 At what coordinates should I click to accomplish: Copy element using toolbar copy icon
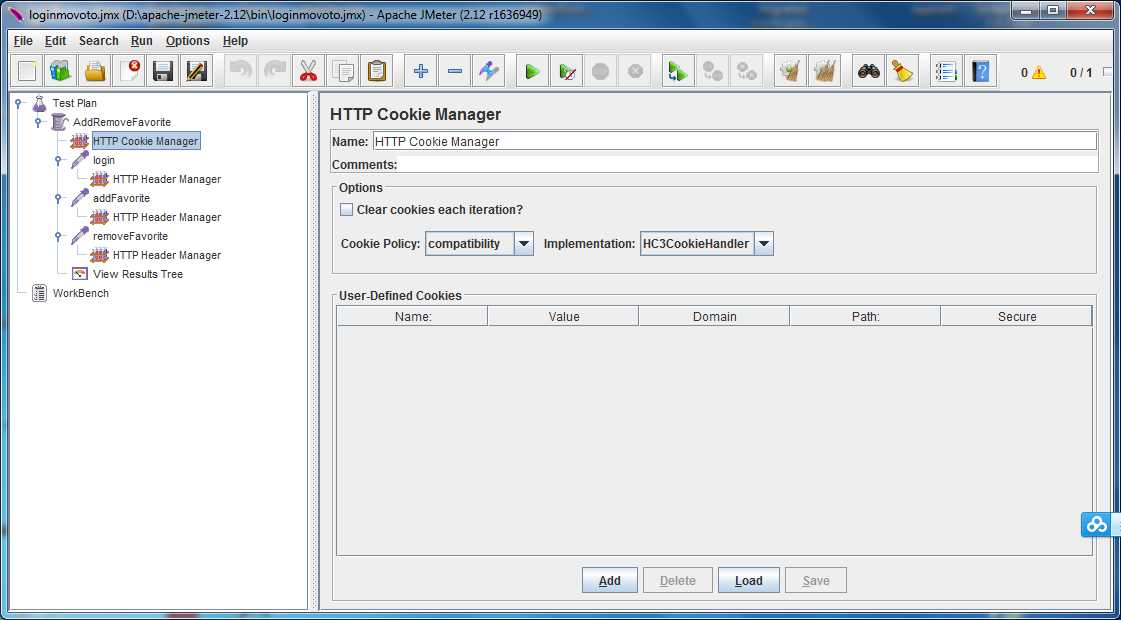pos(342,71)
